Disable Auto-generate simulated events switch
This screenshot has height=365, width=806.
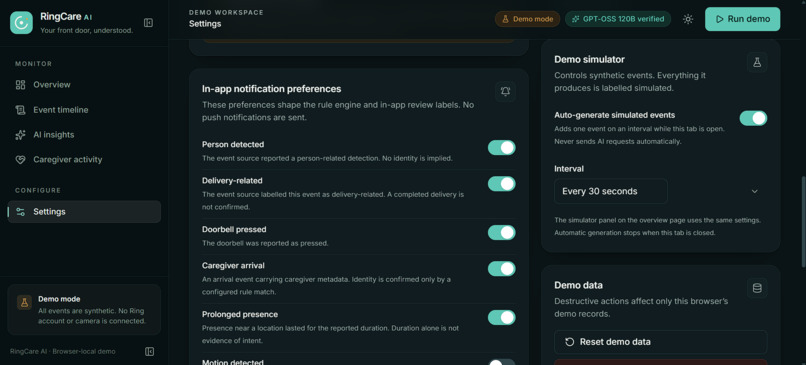tap(753, 118)
